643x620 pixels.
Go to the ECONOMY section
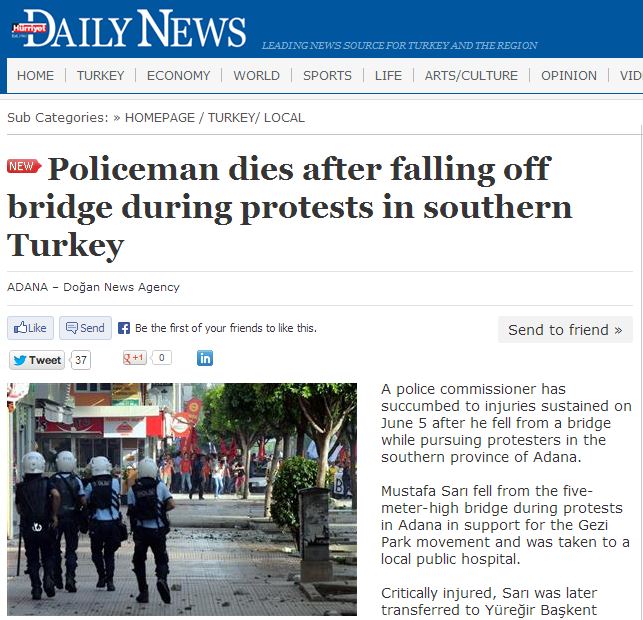coord(178,75)
